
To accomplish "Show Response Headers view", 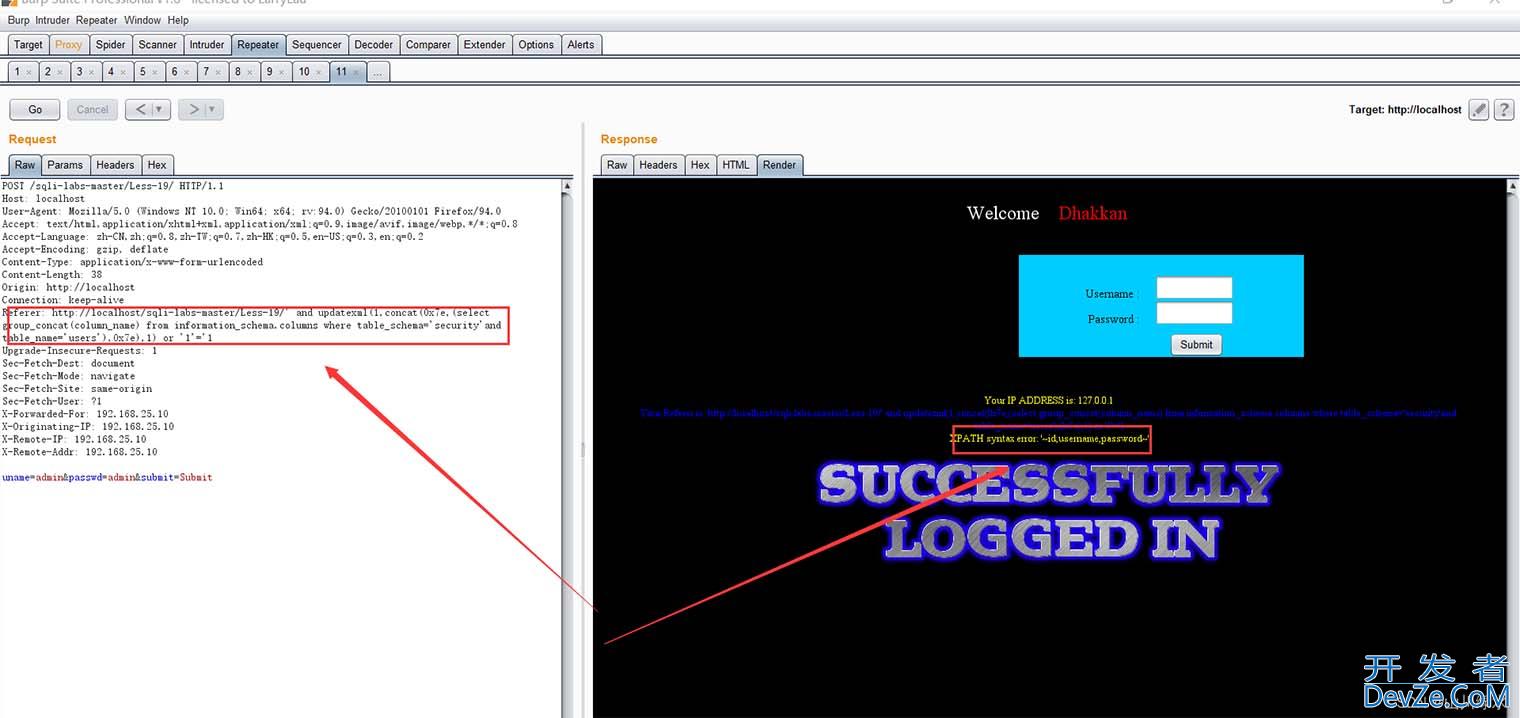I will 658,165.
